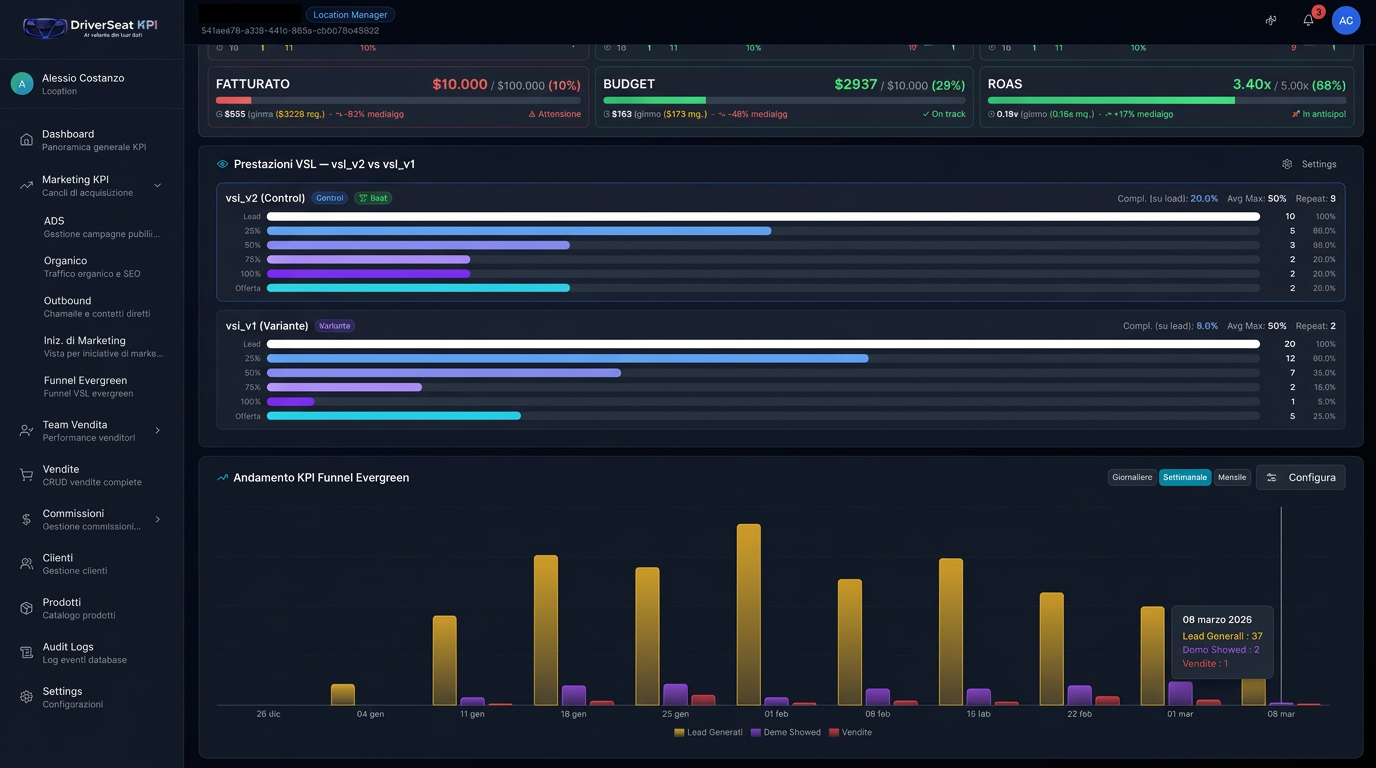1376x768 pixels.
Task: Expand the Commissioni submenu
Action: (x=157, y=519)
